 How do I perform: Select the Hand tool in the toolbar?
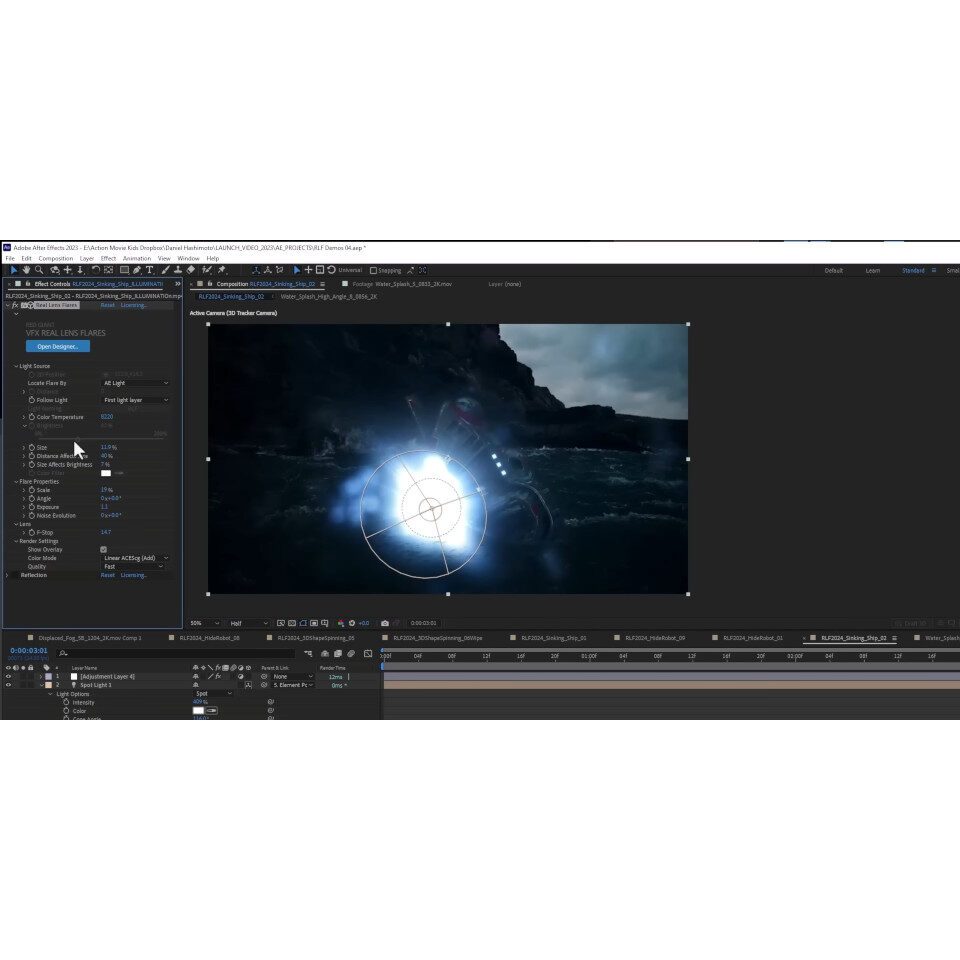point(26,270)
